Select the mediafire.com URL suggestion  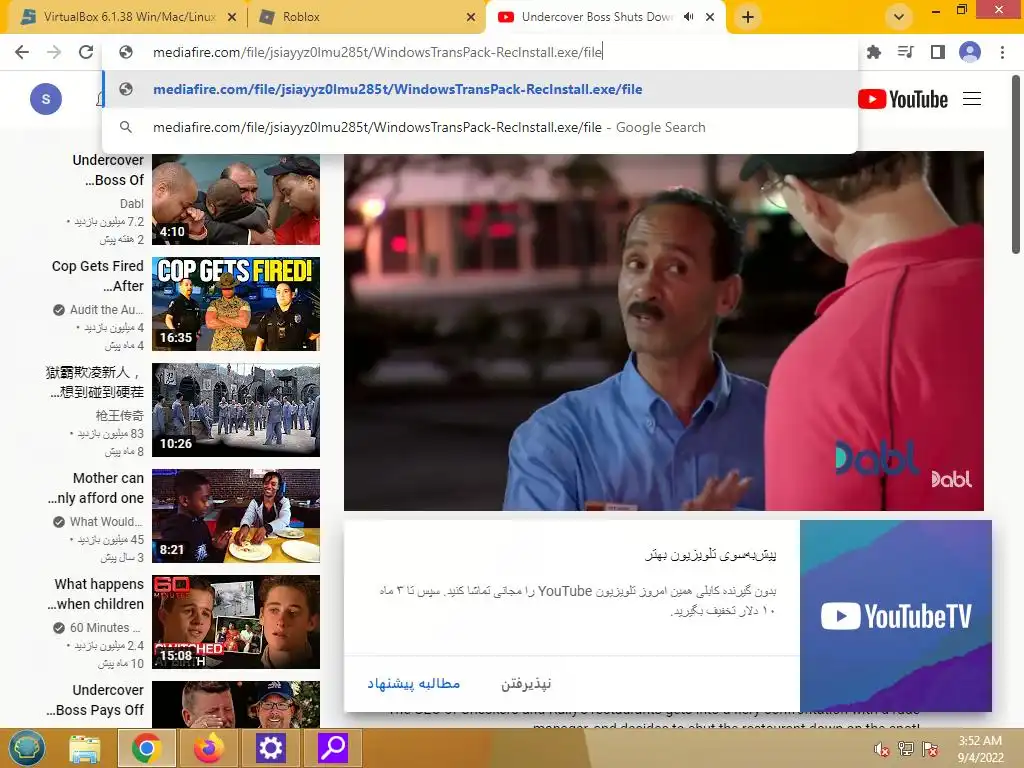480,89
